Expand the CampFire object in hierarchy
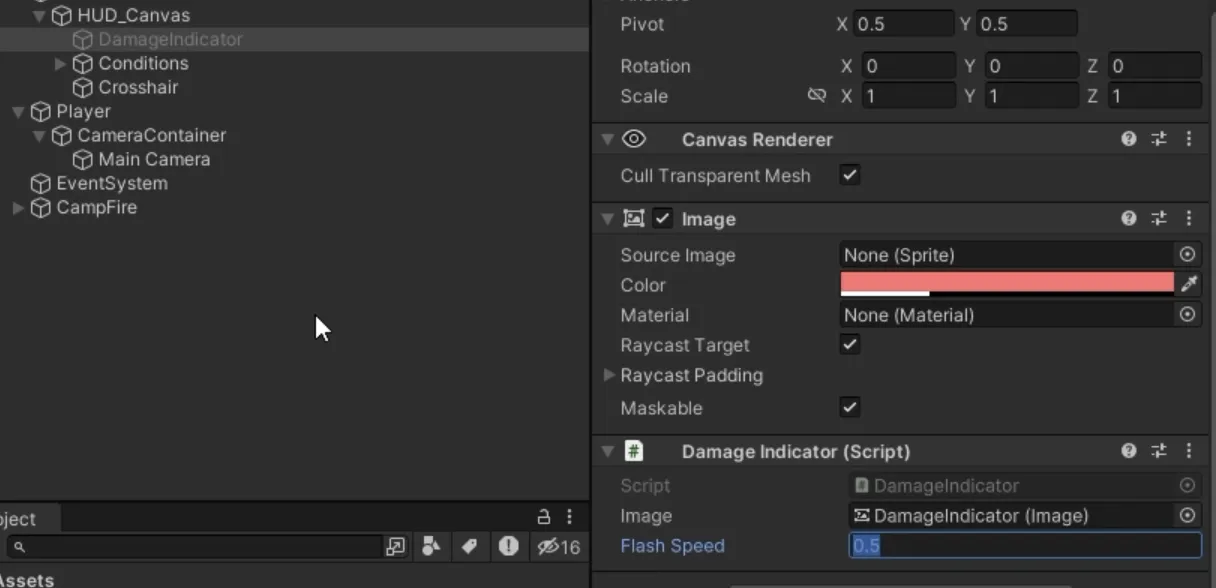This screenshot has height=588, width=1216. pyautogui.click(x=18, y=207)
